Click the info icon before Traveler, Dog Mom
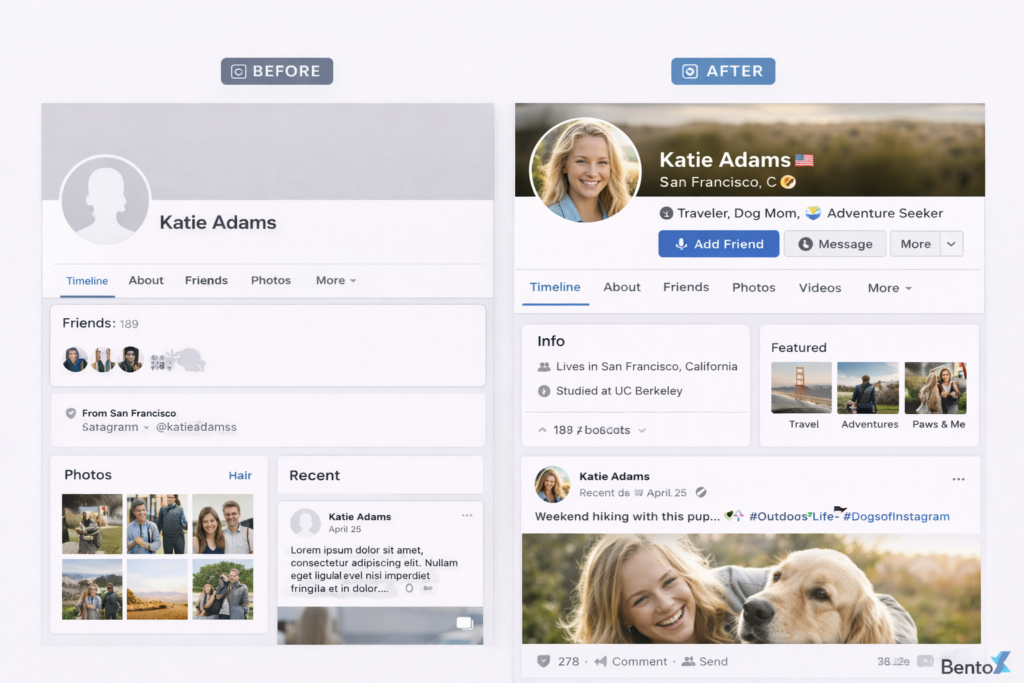The height and width of the screenshot is (683, 1024). tap(666, 212)
